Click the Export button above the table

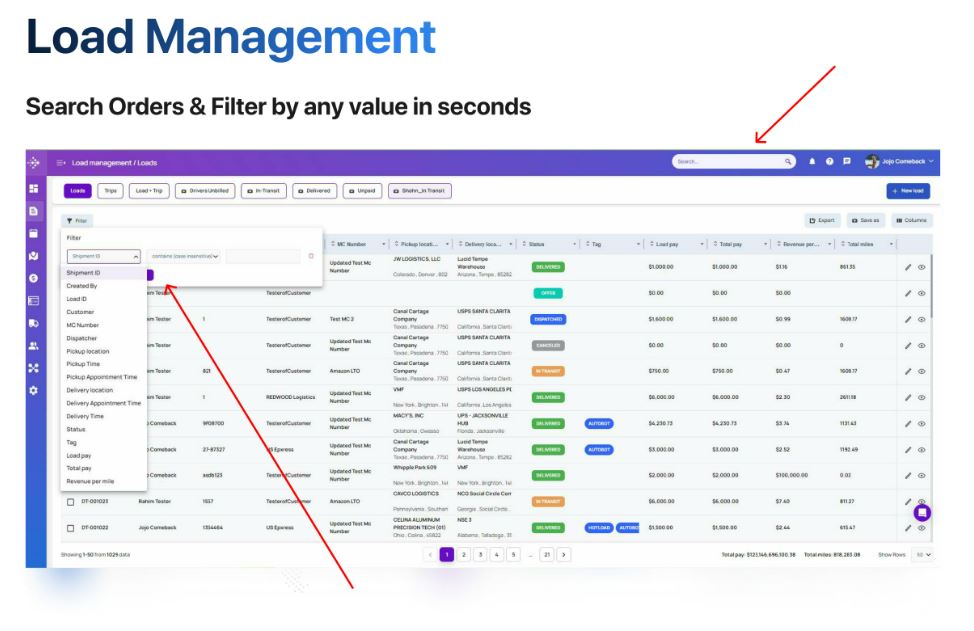coord(822,218)
